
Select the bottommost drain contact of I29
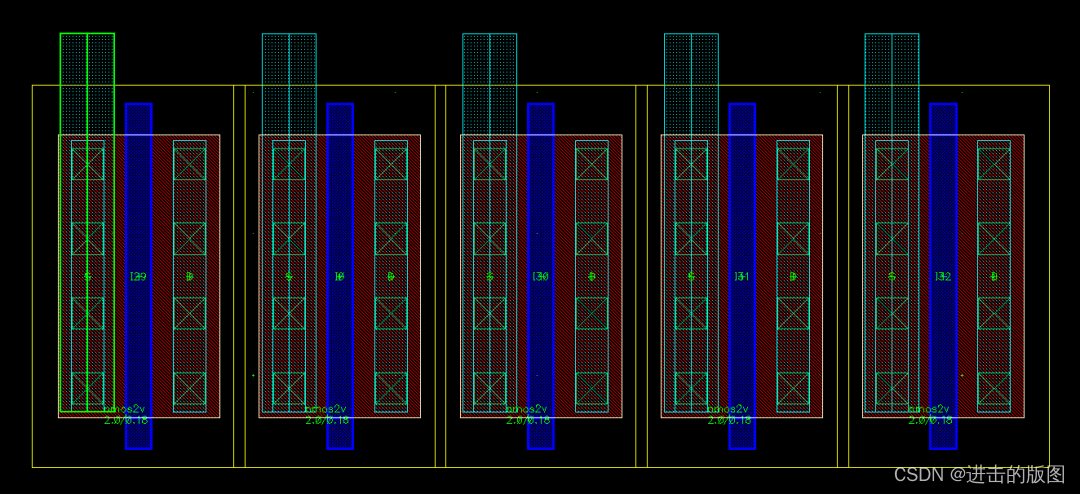click(189, 388)
